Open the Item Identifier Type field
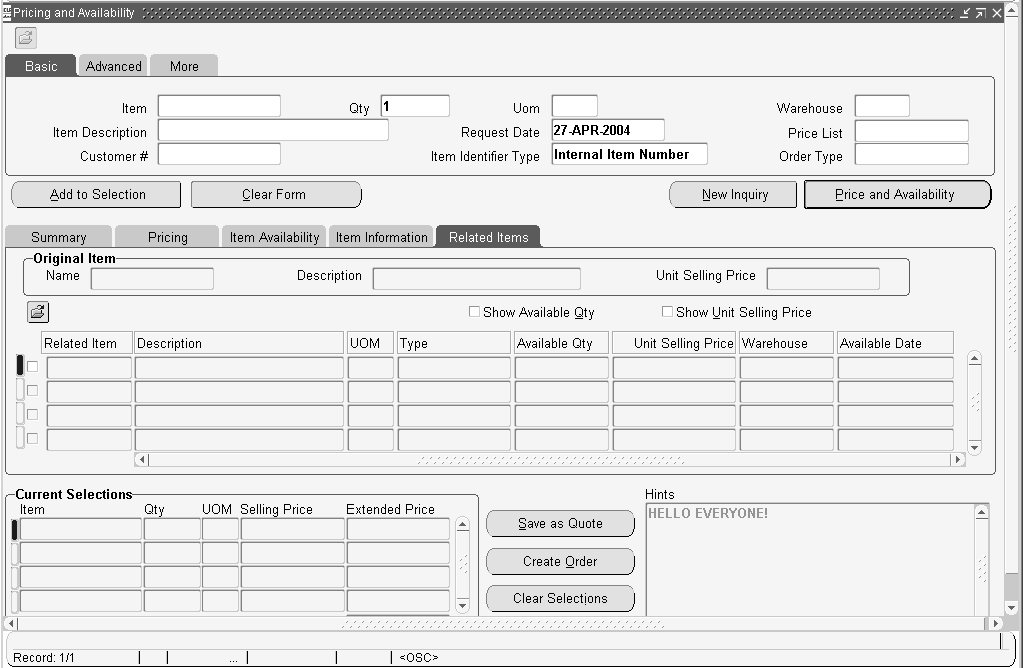This screenshot has width=1023, height=668. tap(630, 155)
